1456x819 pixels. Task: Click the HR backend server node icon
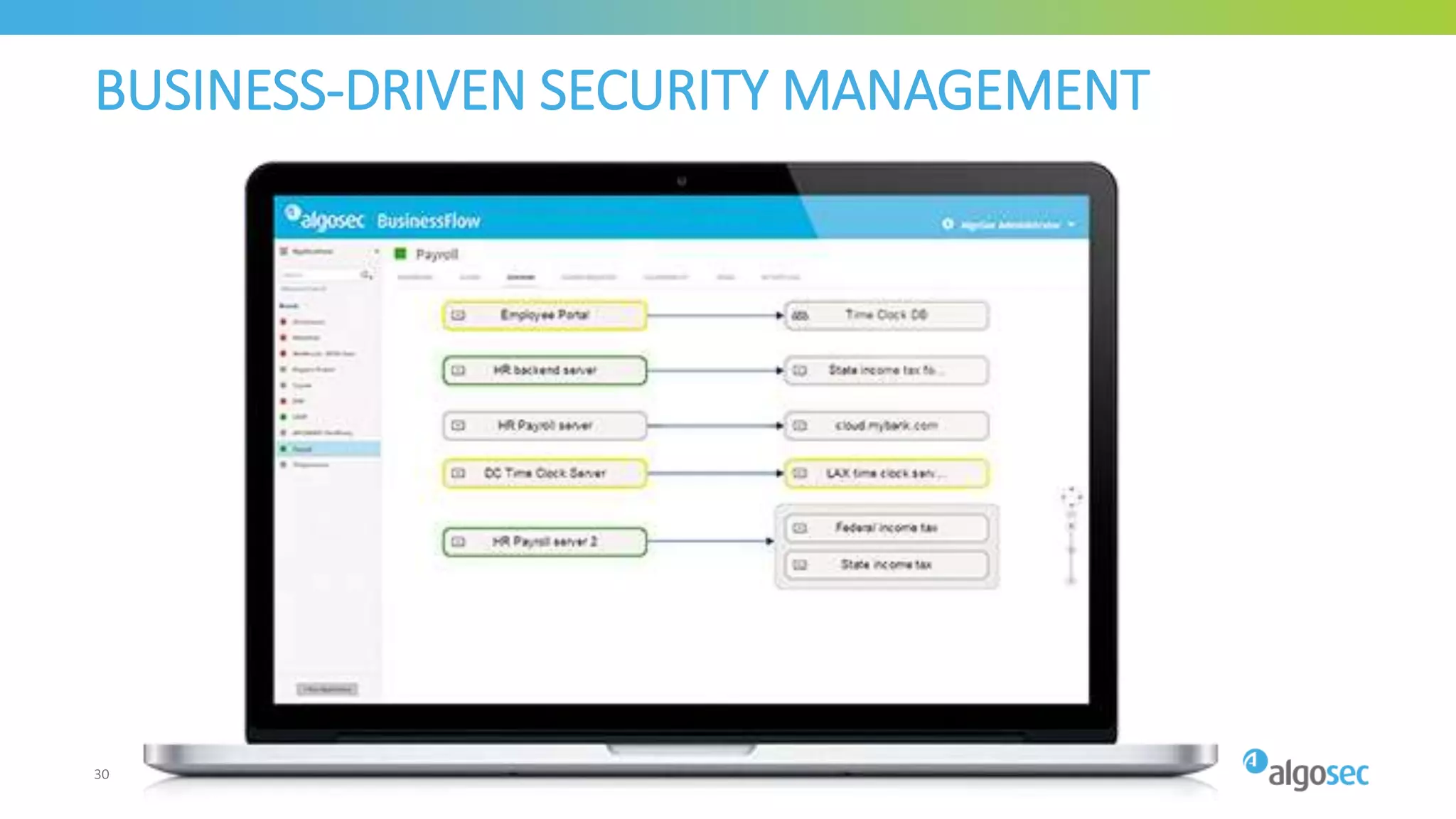(459, 370)
